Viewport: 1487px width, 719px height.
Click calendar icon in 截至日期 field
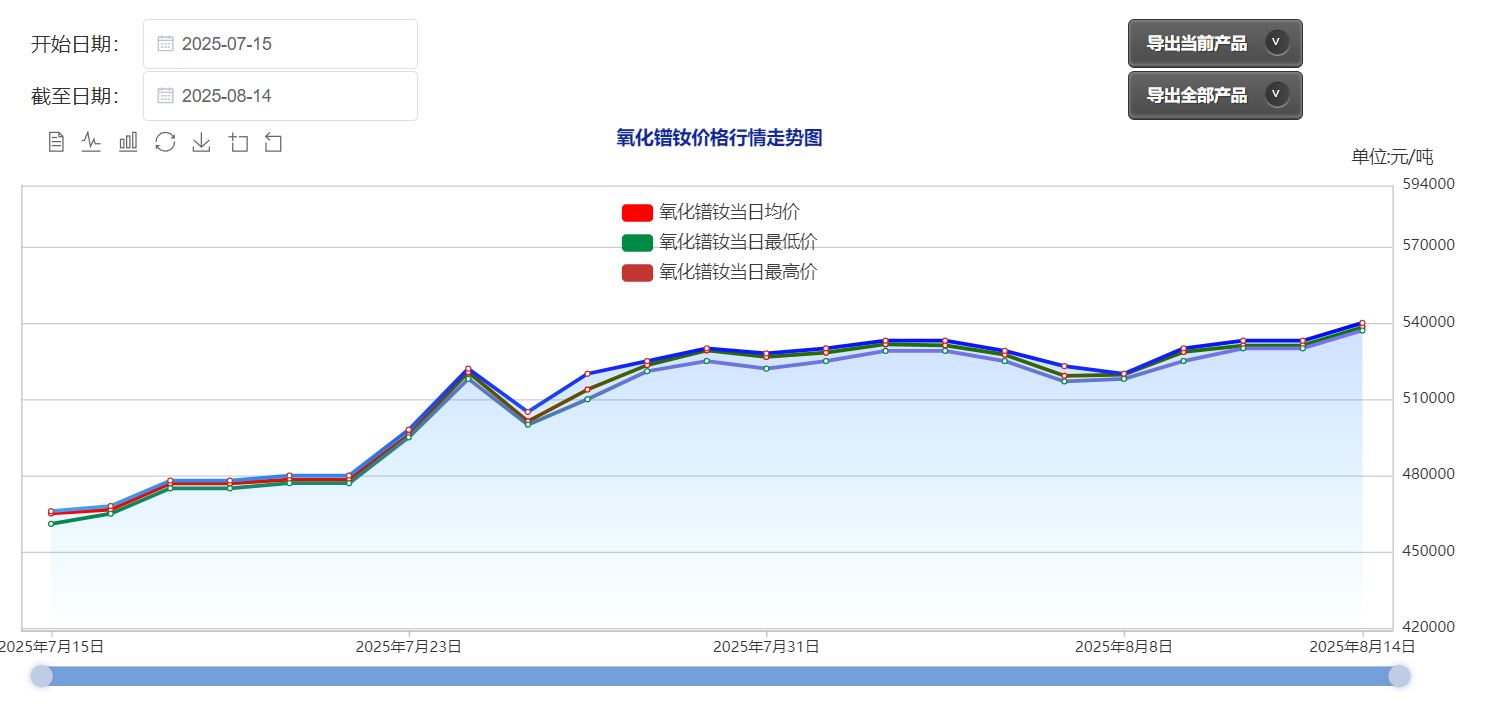166,96
